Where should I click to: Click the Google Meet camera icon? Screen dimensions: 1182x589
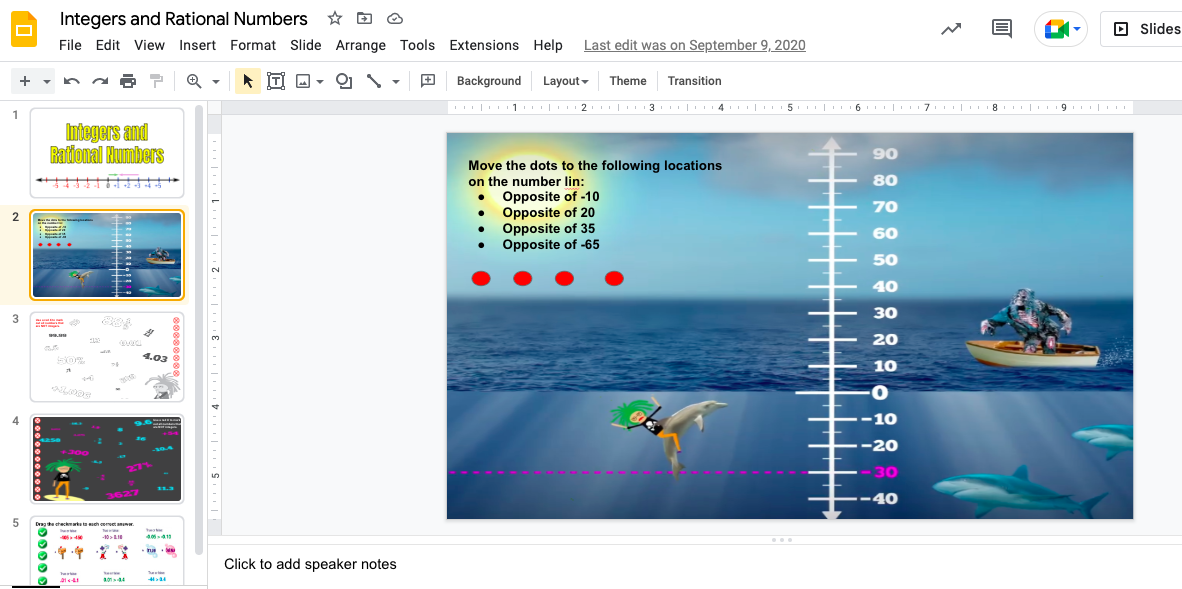point(1055,29)
